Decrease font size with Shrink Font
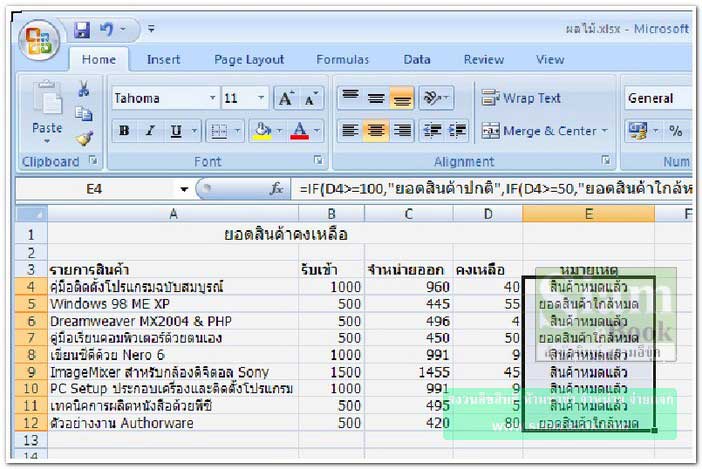This screenshot has height=469, width=702. 311,98
